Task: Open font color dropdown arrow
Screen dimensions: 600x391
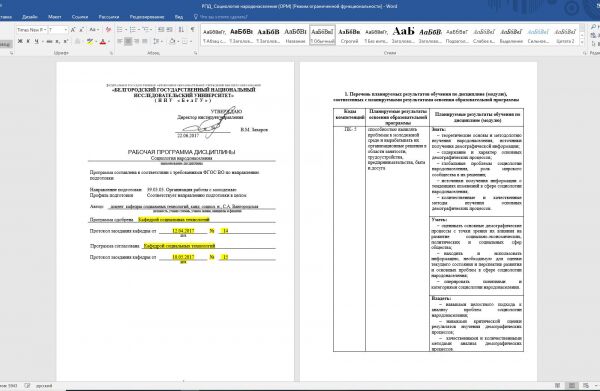Action: 108,41
